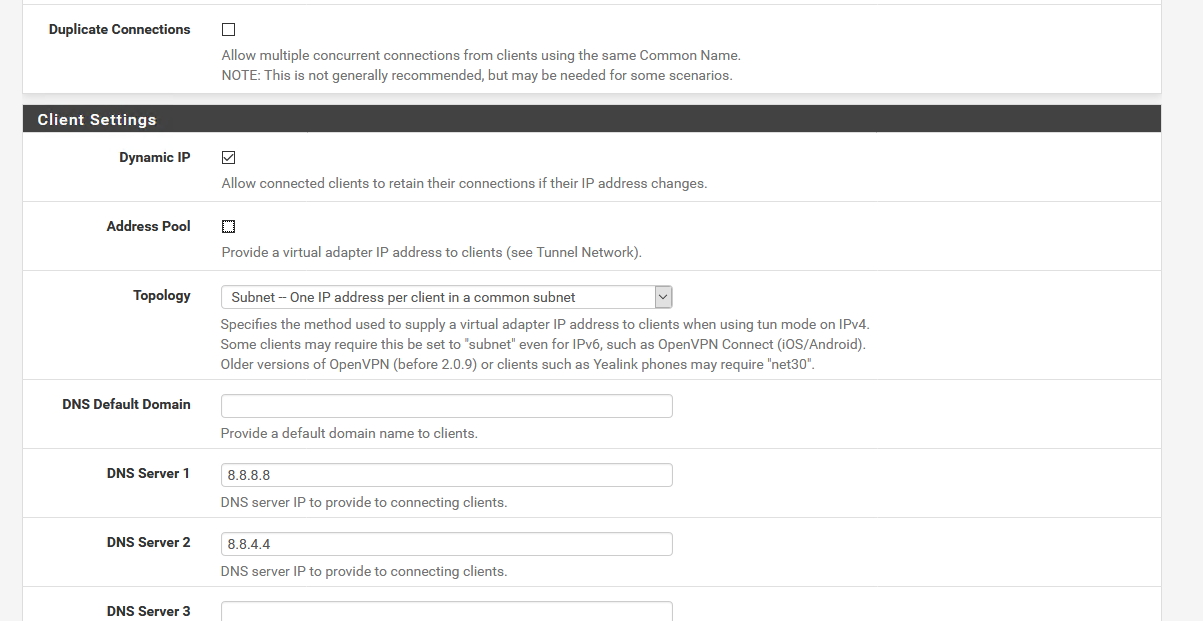1203x621 pixels.
Task: Click the DNS Server 1 field
Action: (x=446, y=475)
